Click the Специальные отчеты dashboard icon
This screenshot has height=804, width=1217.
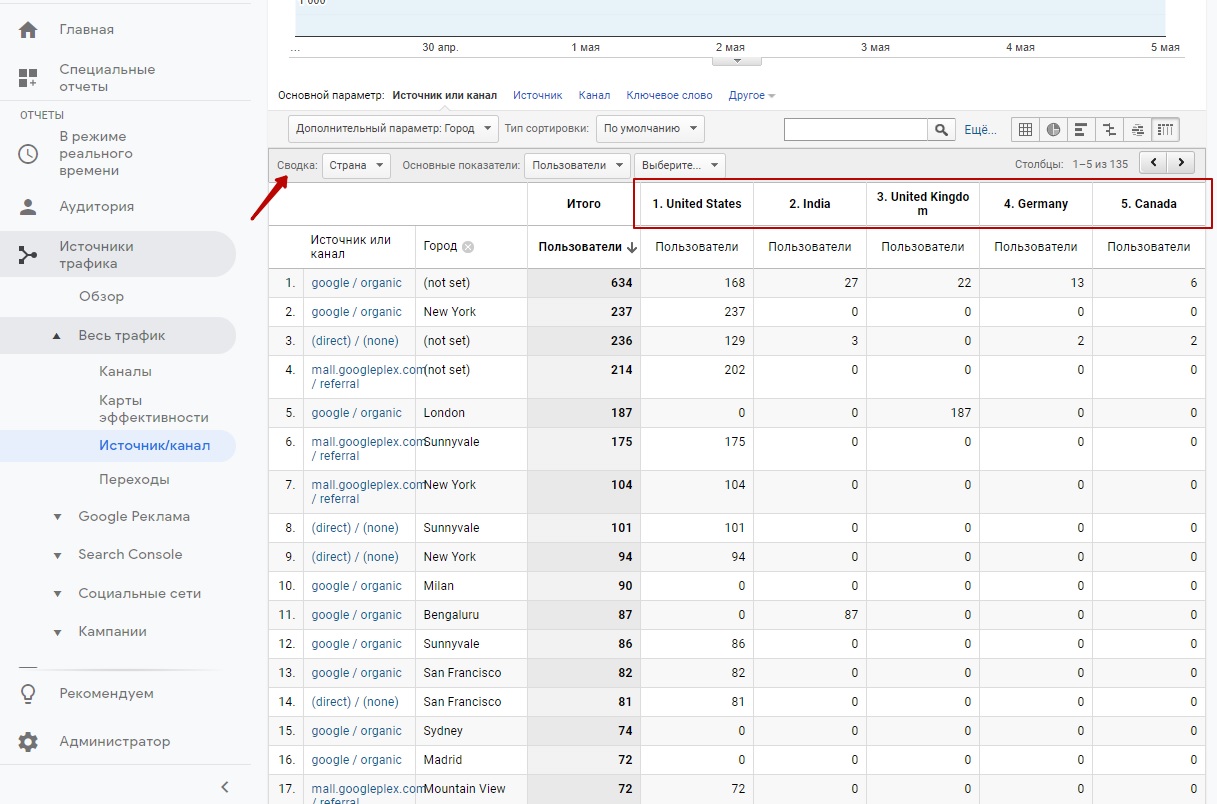(28, 78)
